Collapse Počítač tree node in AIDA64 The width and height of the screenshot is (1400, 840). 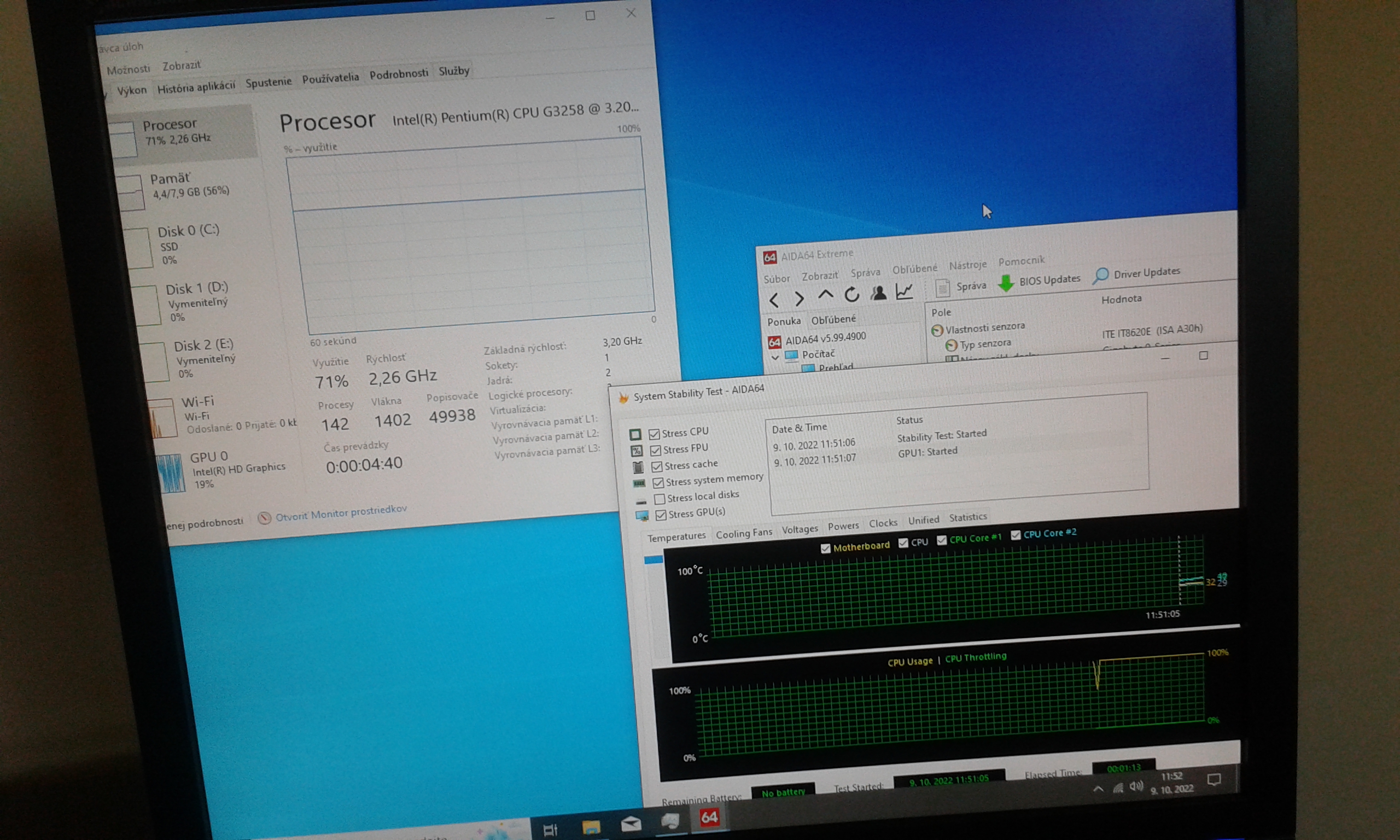(775, 358)
